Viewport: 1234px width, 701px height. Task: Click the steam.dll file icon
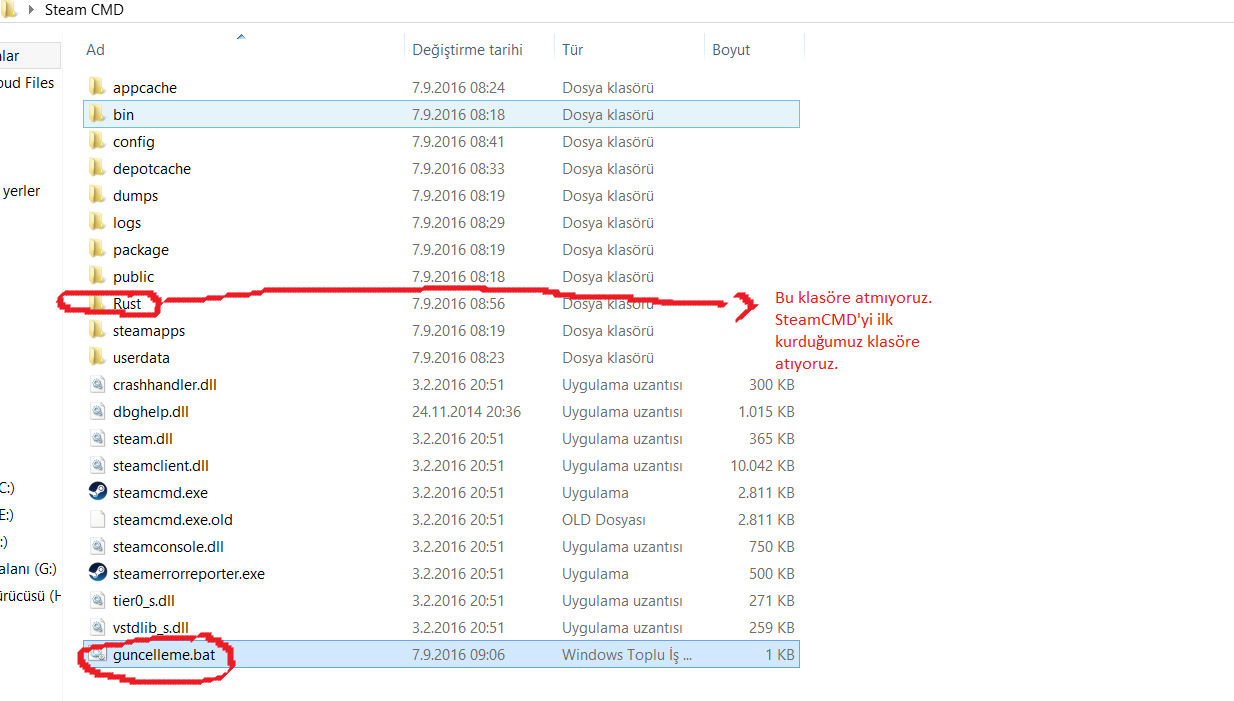tap(97, 438)
